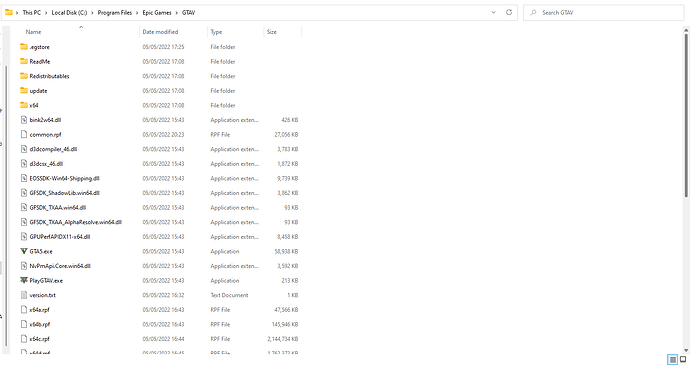The width and height of the screenshot is (690, 365).
Task: Switch to large icons view at bottom right
Action: pyautogui.click(x=683, y=359)
